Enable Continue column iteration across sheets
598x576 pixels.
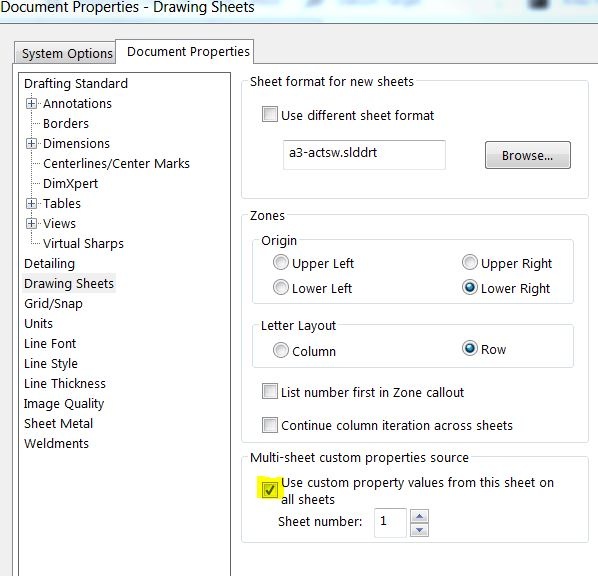[x=270, y=425]
